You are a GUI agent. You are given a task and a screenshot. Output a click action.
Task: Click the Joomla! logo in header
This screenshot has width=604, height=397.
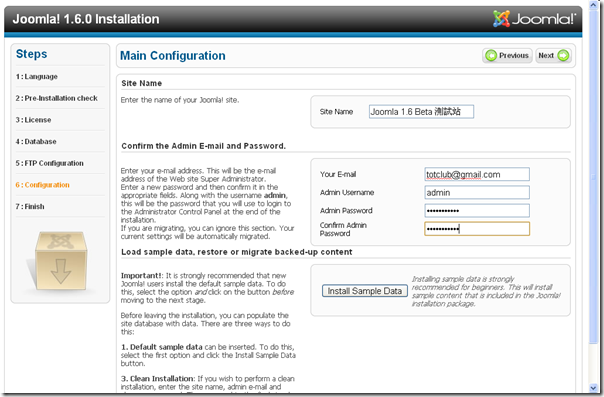534,18
